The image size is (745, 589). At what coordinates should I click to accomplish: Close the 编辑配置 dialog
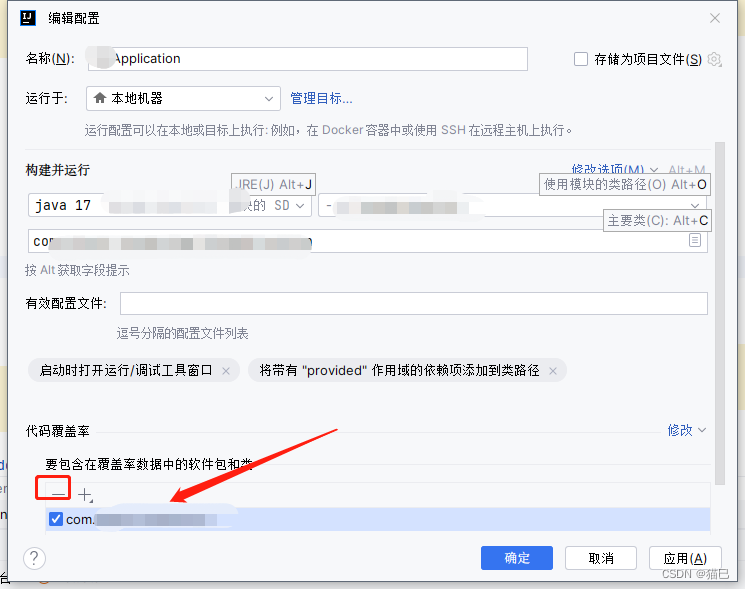point(715,18)
